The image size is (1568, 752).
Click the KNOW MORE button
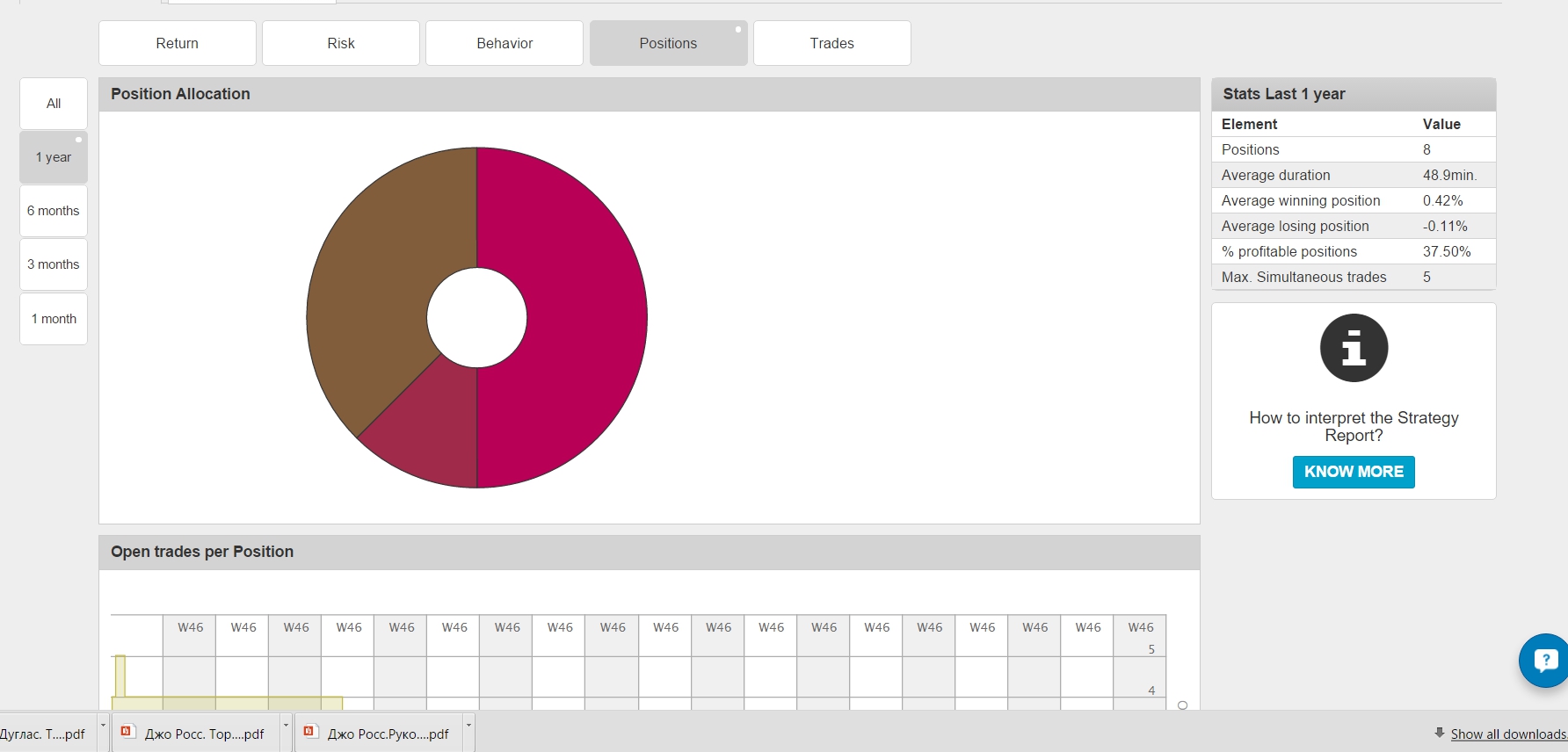1354,472
